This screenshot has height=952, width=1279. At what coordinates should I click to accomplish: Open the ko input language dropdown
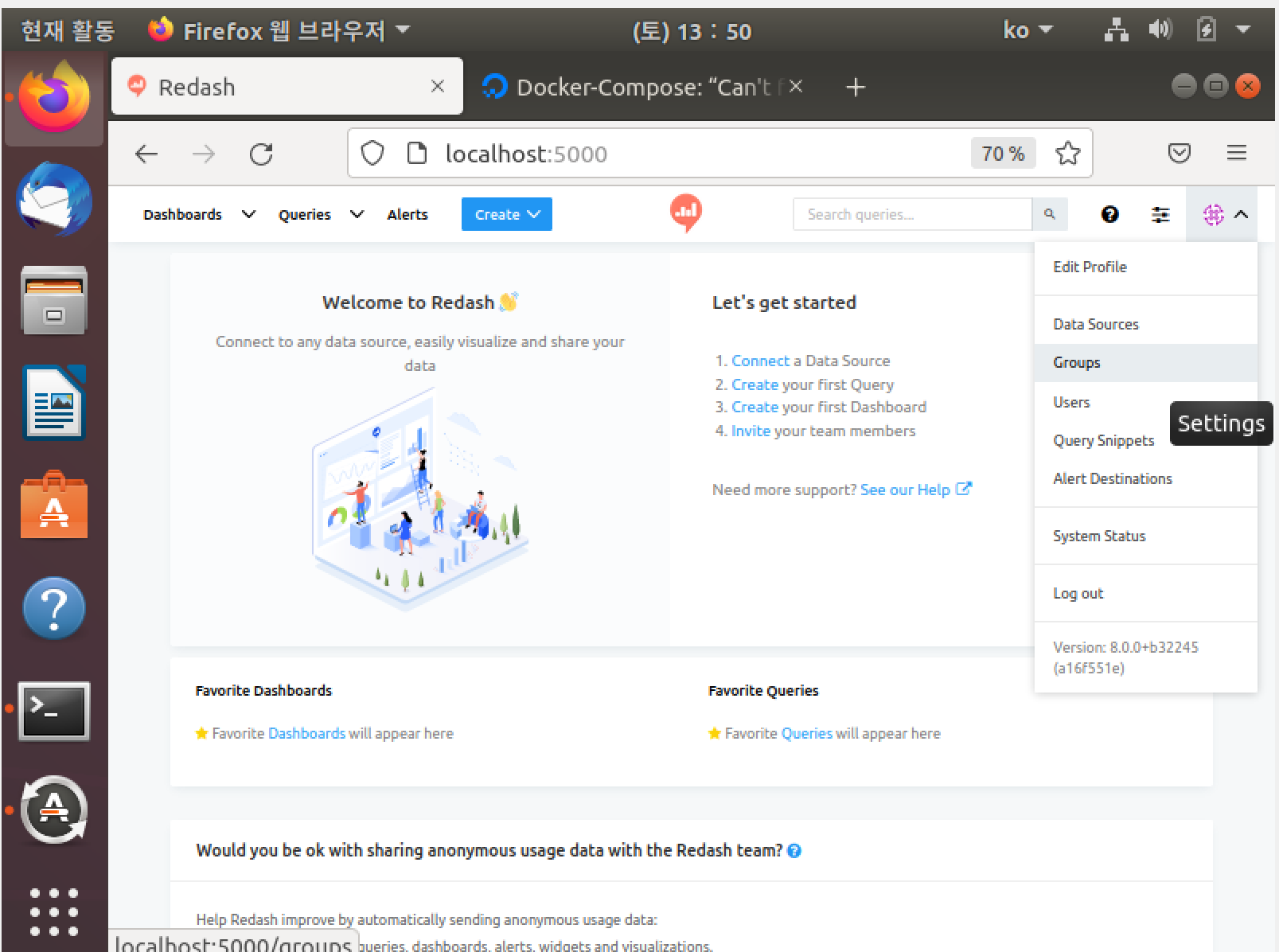coord(1027,30)
